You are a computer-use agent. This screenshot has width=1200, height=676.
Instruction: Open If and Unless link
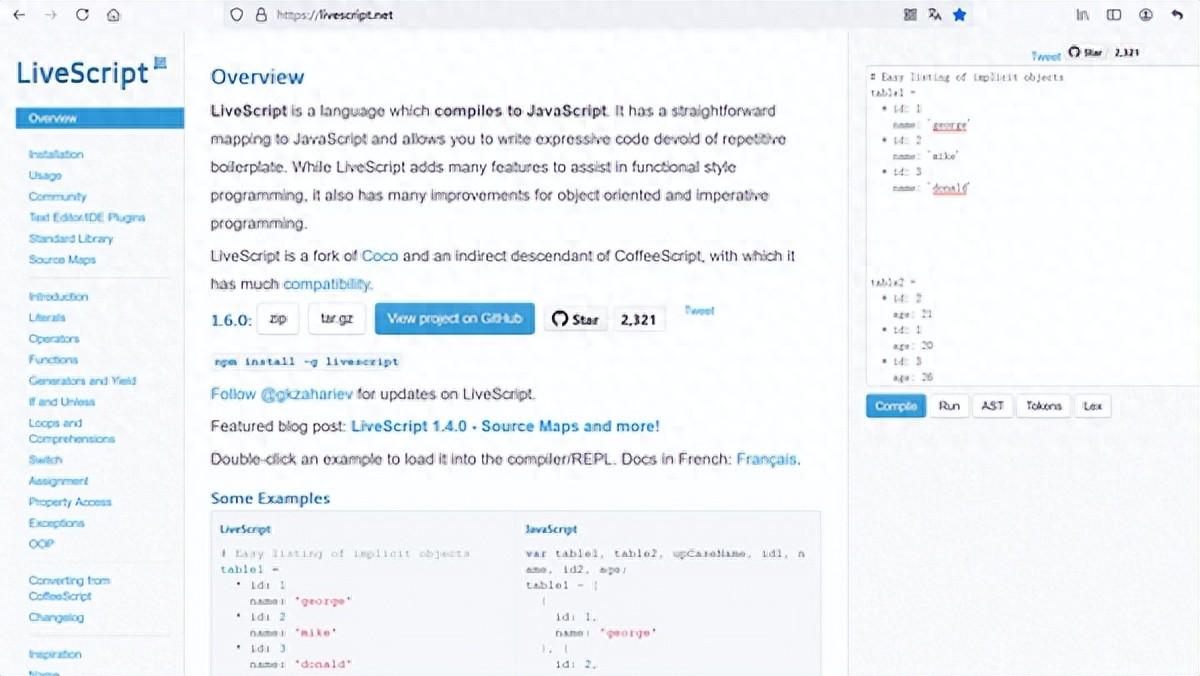(62, 401)
